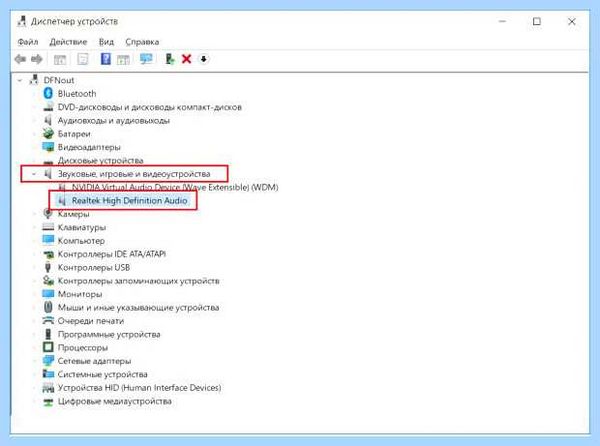Click the Видеоадаптеры display icon

point(48,147)
